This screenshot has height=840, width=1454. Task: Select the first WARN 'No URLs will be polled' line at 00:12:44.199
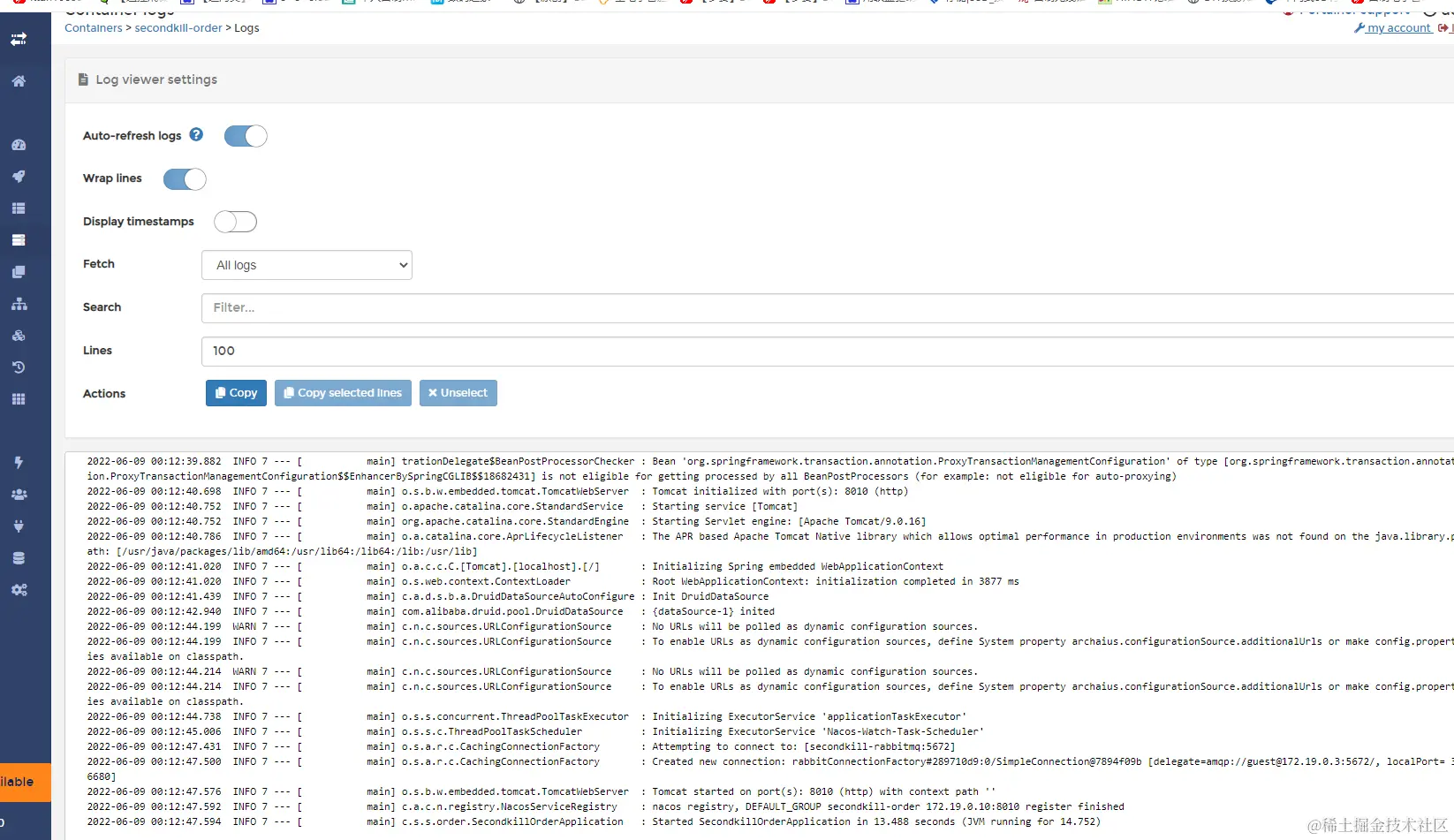click(532, 627)
